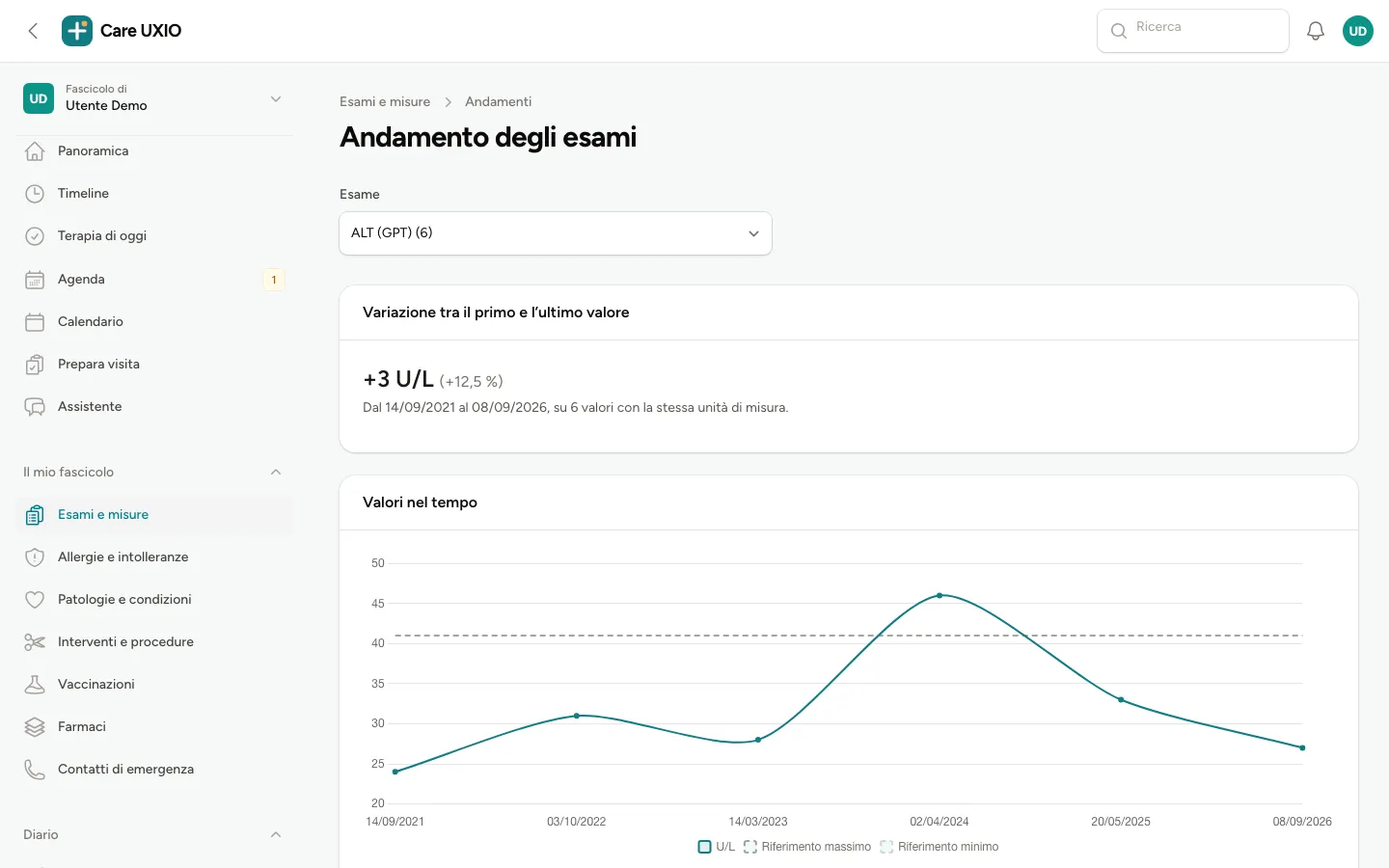
Task: Click the Care UXIO brand name
Action: click(x=141, y=31)
